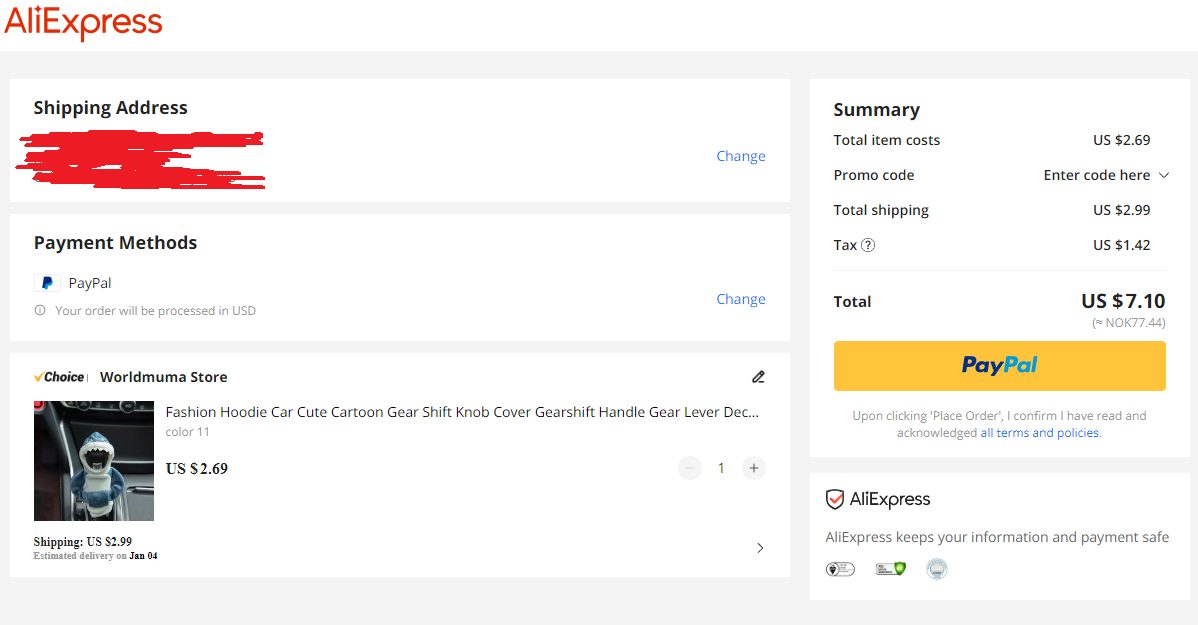
Task: Change the PayPal payment method
Action: (x=740, y=299)
